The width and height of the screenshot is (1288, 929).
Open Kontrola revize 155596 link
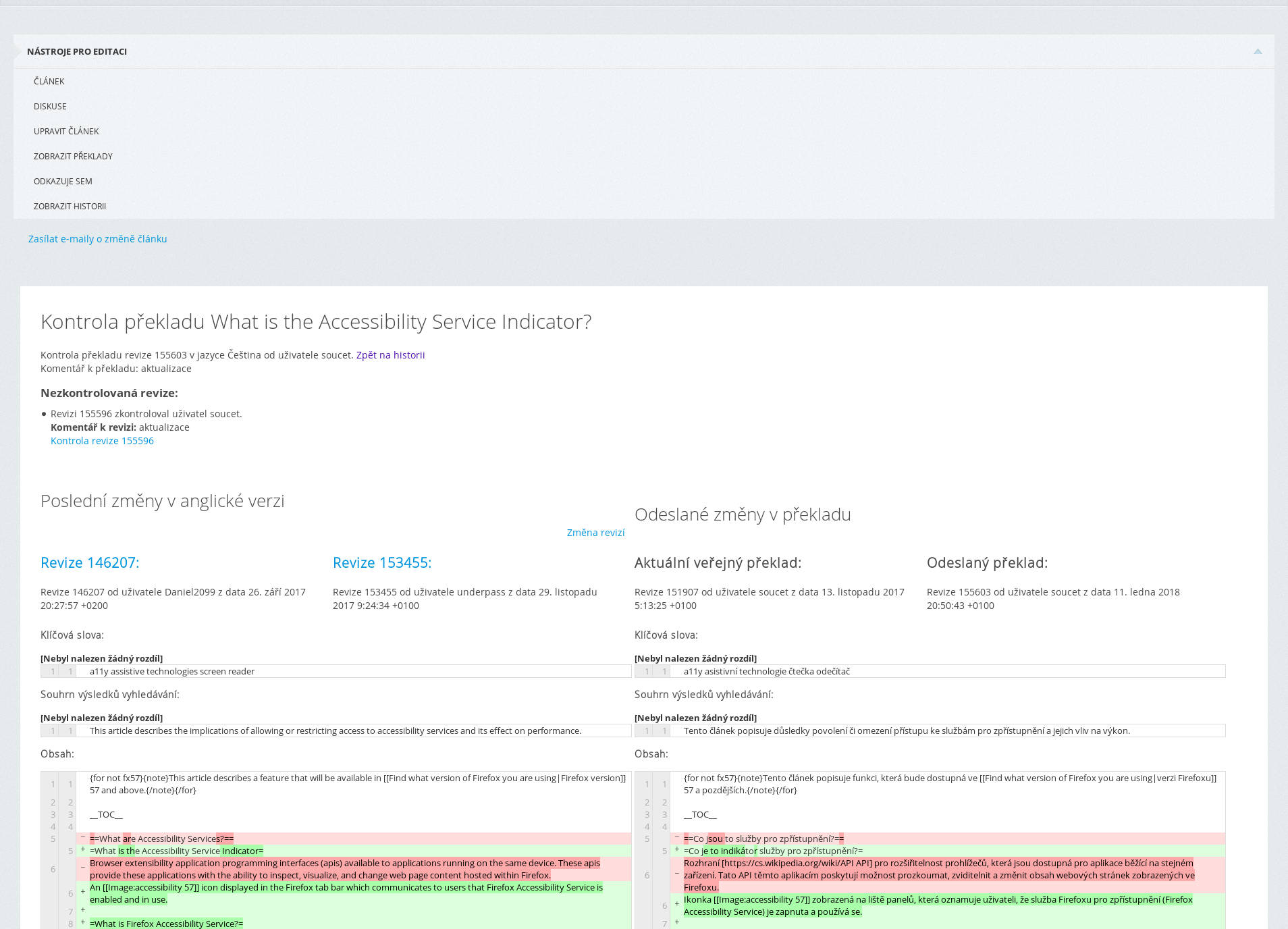click(102, 441)
